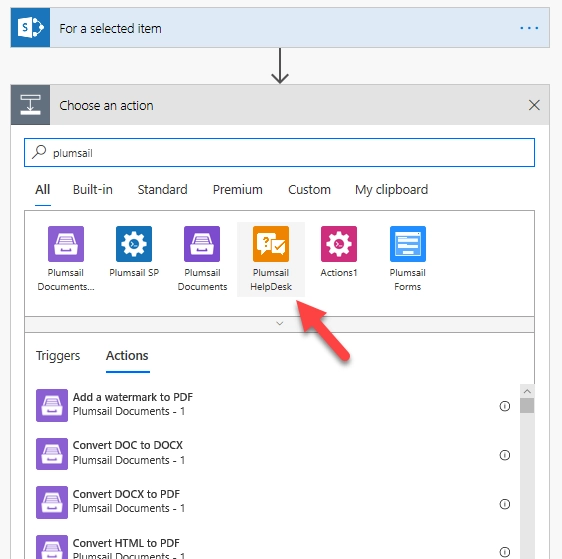Click the Convert DOCX to PDF icon

click(x=52, y=502)
